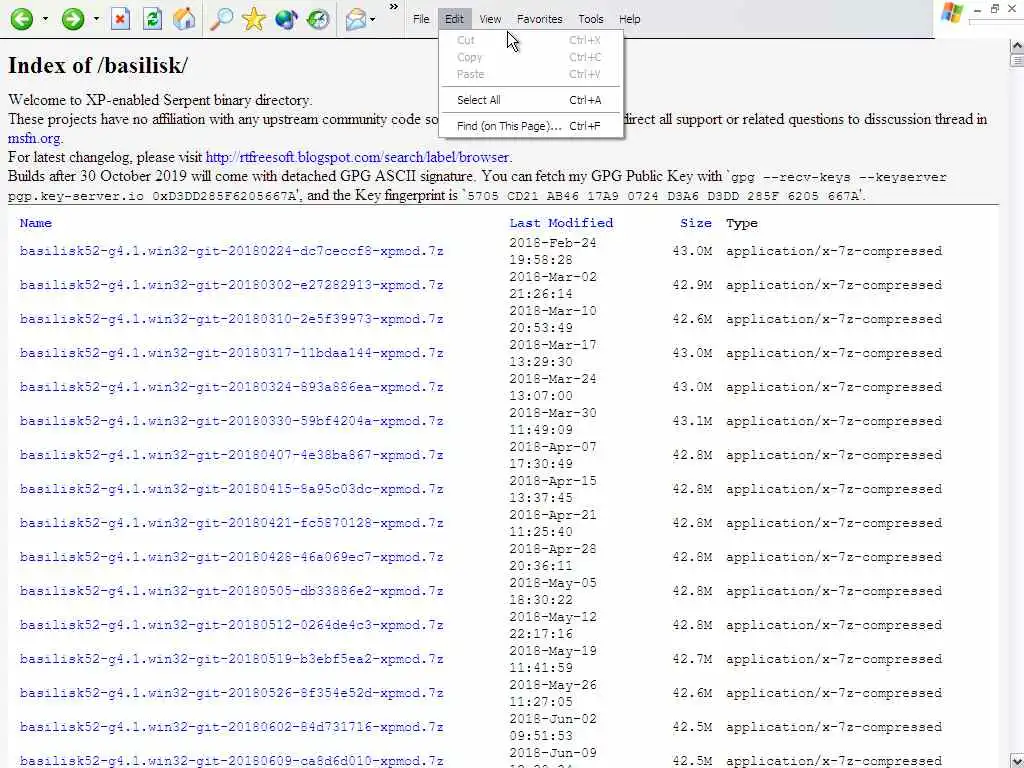The width and height of the screenshot is (1024, 768).
Task: Download basilisk52 git-20180512-0264de4c3 archive
Action: 231,624
